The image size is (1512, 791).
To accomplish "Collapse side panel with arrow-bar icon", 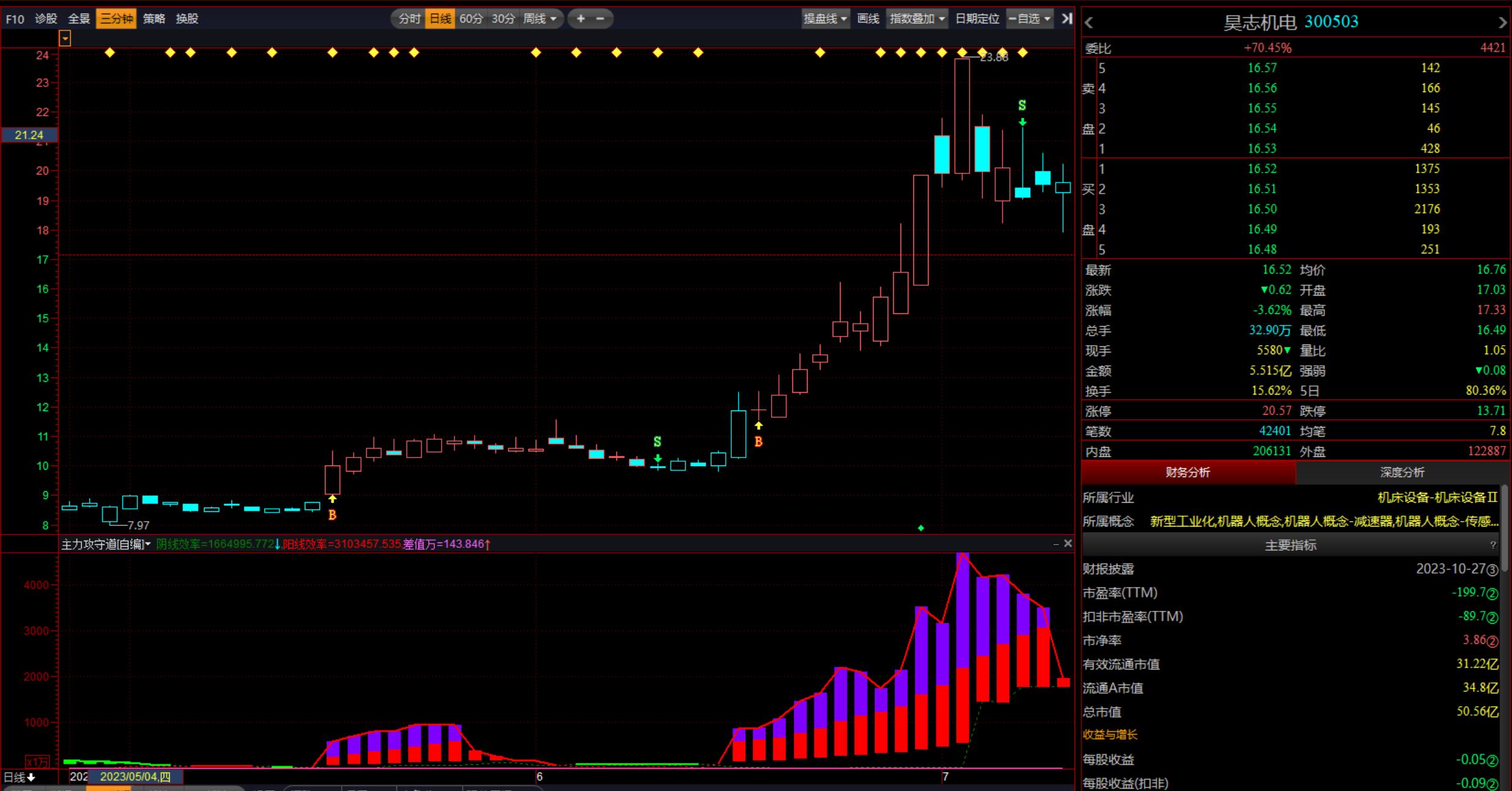I will click(x=1067, y=19).
